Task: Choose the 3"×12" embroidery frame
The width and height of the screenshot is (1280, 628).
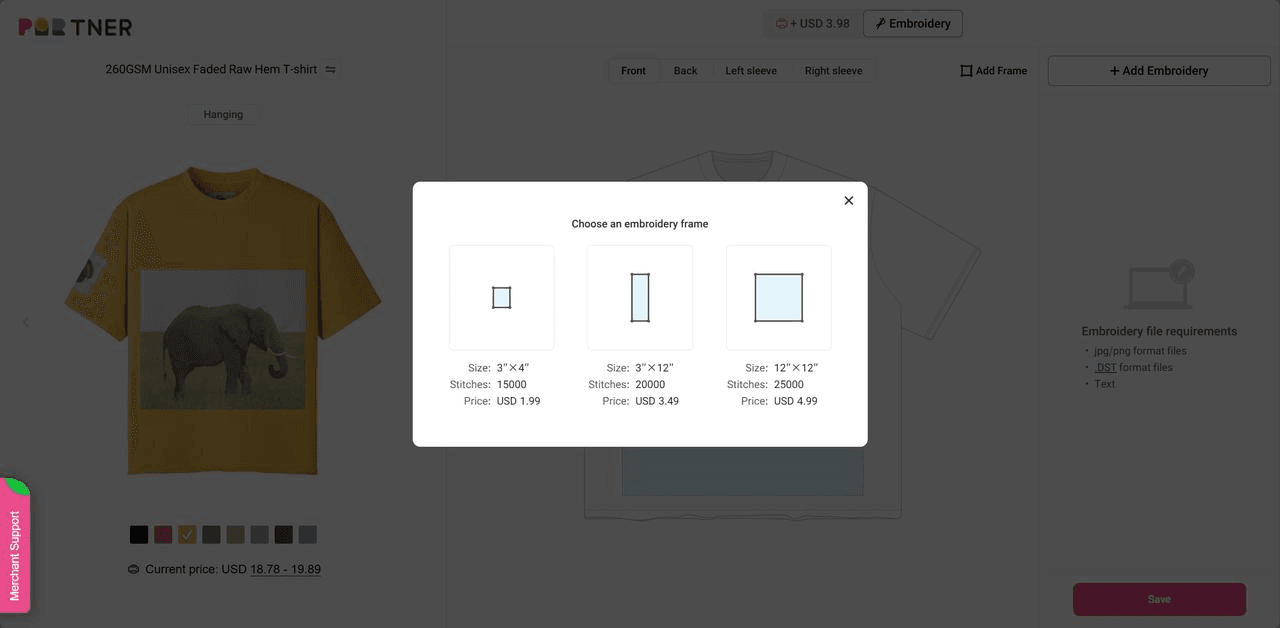Action: 640,298
